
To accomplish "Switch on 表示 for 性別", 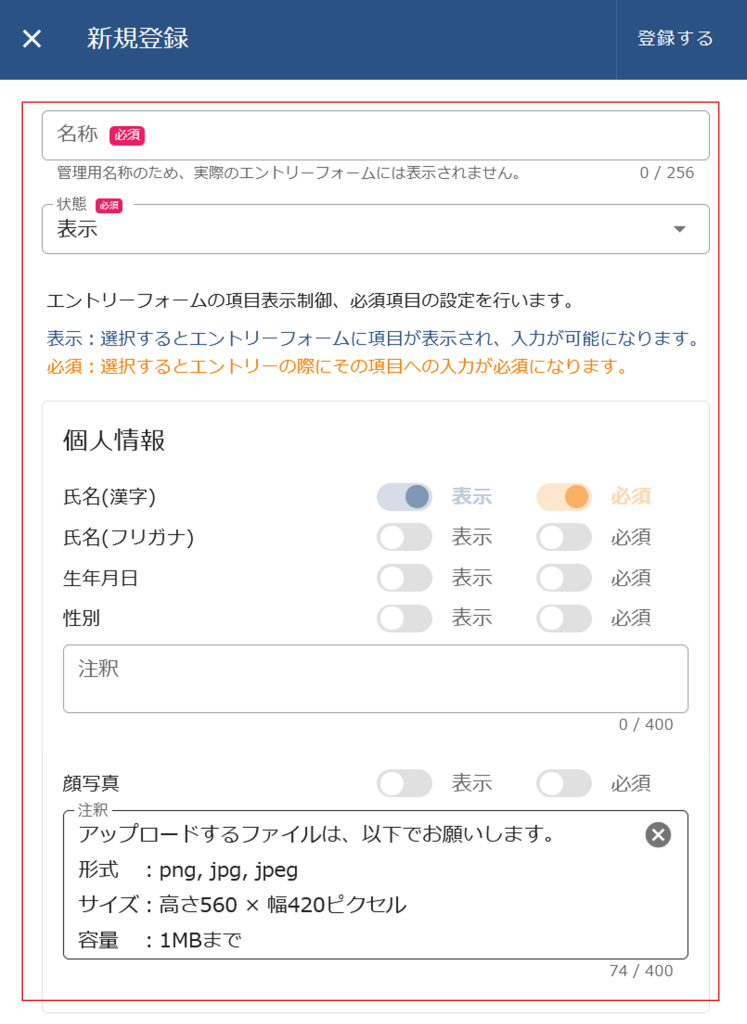I will coord(405,618).
